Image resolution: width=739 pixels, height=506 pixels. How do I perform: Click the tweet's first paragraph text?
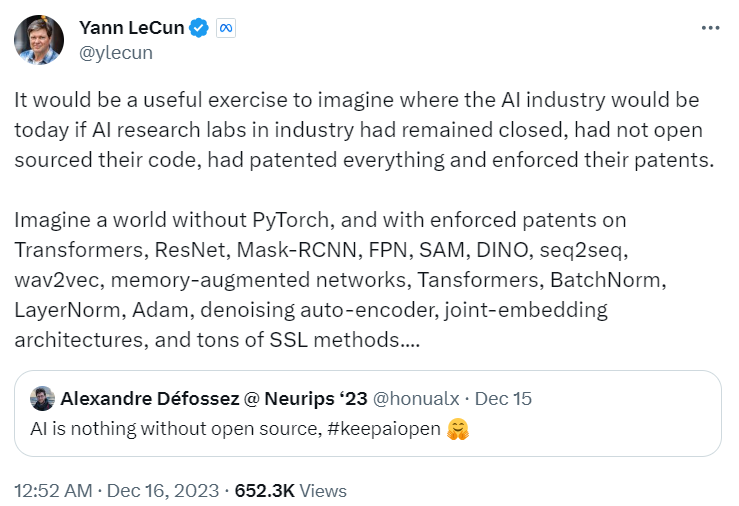[364, 130]
